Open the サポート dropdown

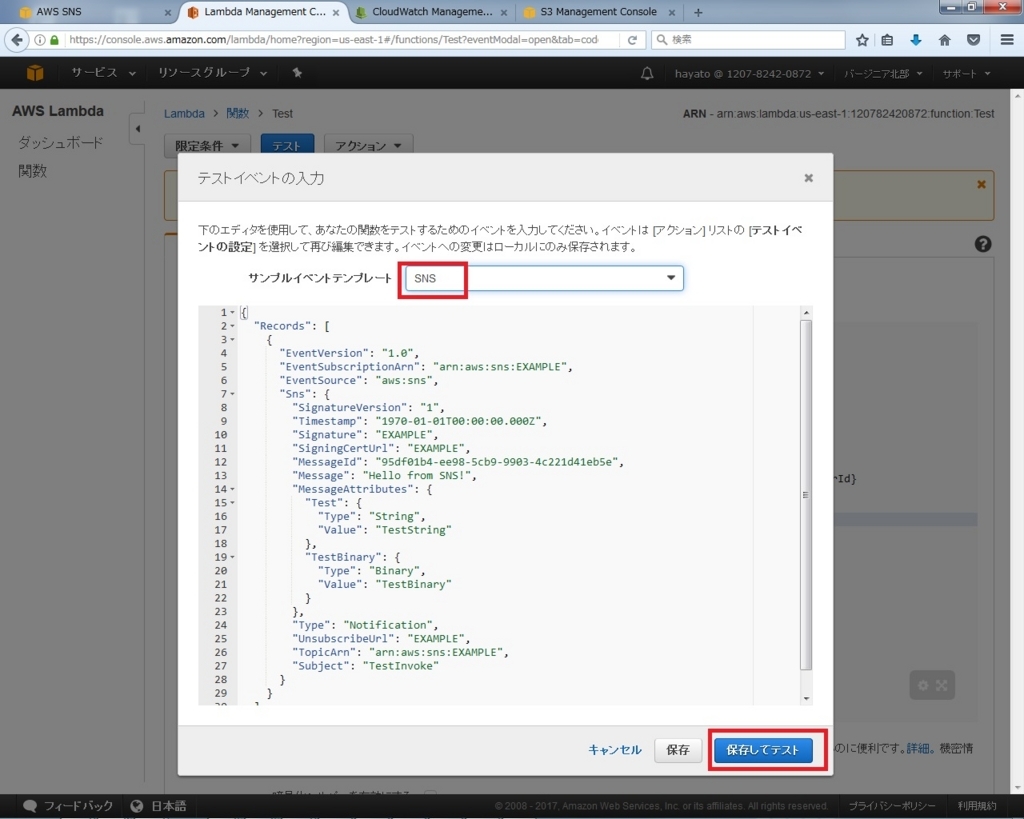pos(967,74)
